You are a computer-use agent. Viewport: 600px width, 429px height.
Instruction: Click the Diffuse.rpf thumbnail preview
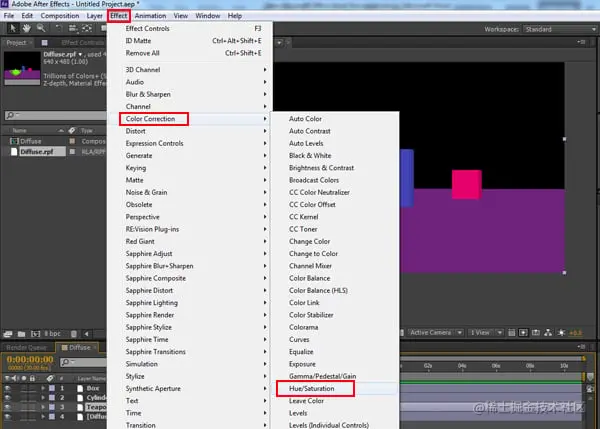[x=22, y=68]
